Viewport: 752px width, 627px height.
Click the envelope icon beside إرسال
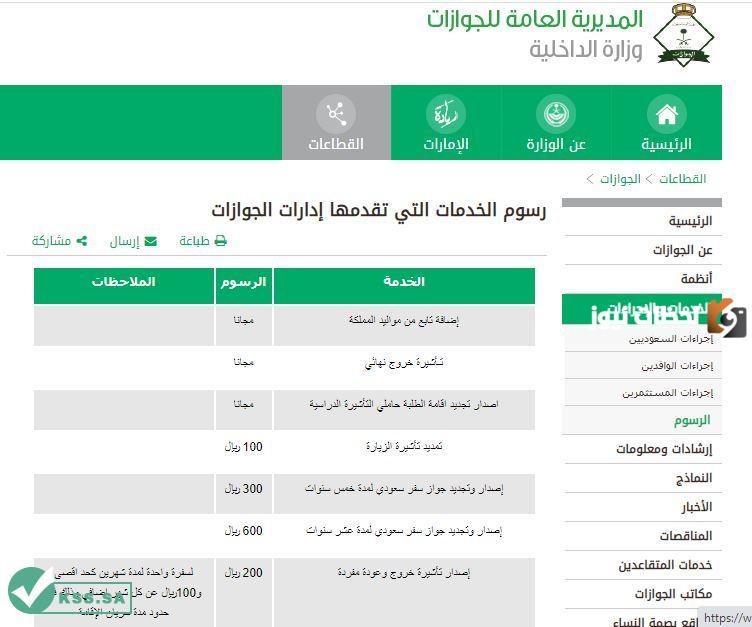151,241
